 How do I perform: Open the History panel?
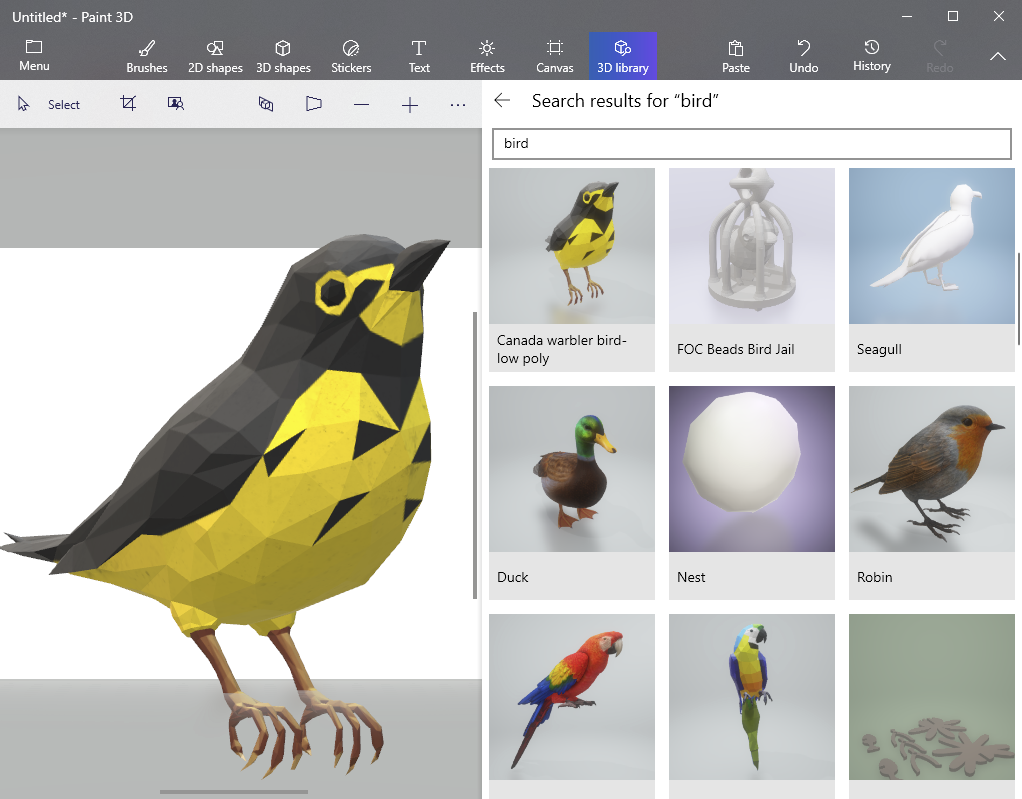pos(871,55)
